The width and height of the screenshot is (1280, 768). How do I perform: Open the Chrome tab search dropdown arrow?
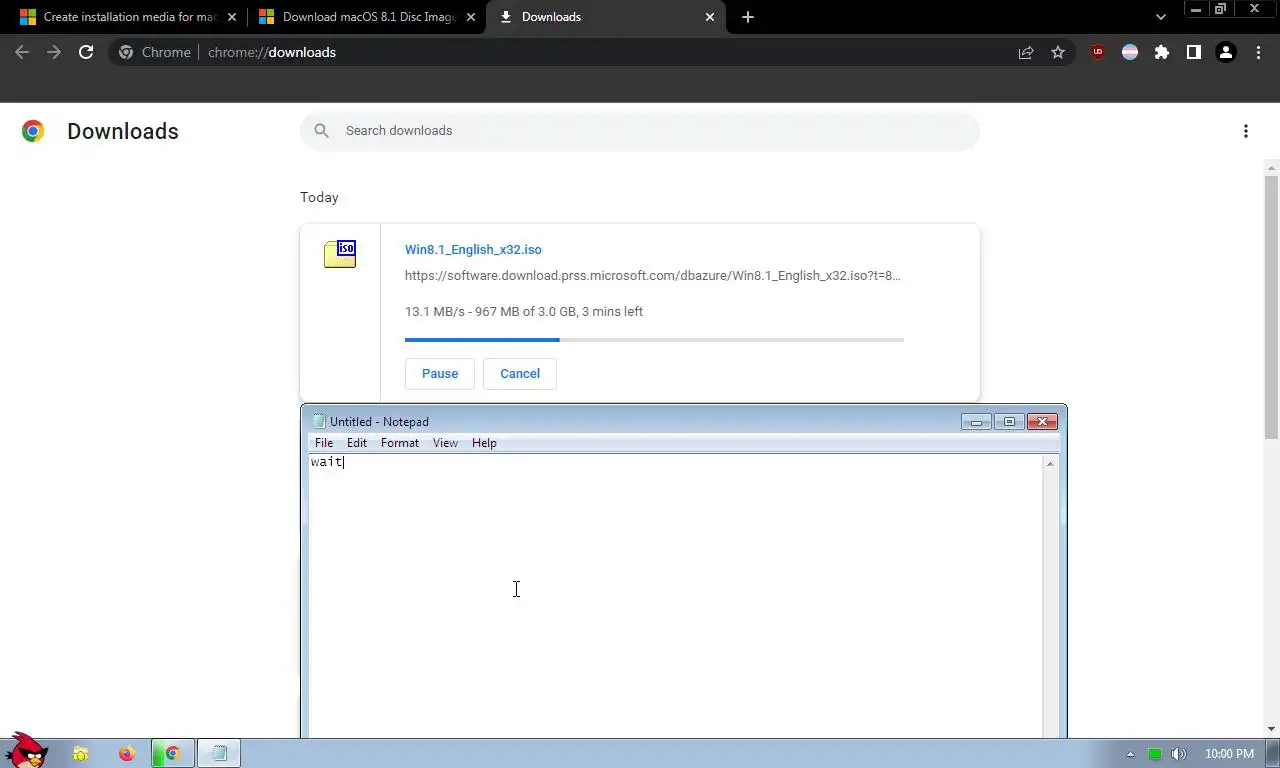[x=1161, y=17]
